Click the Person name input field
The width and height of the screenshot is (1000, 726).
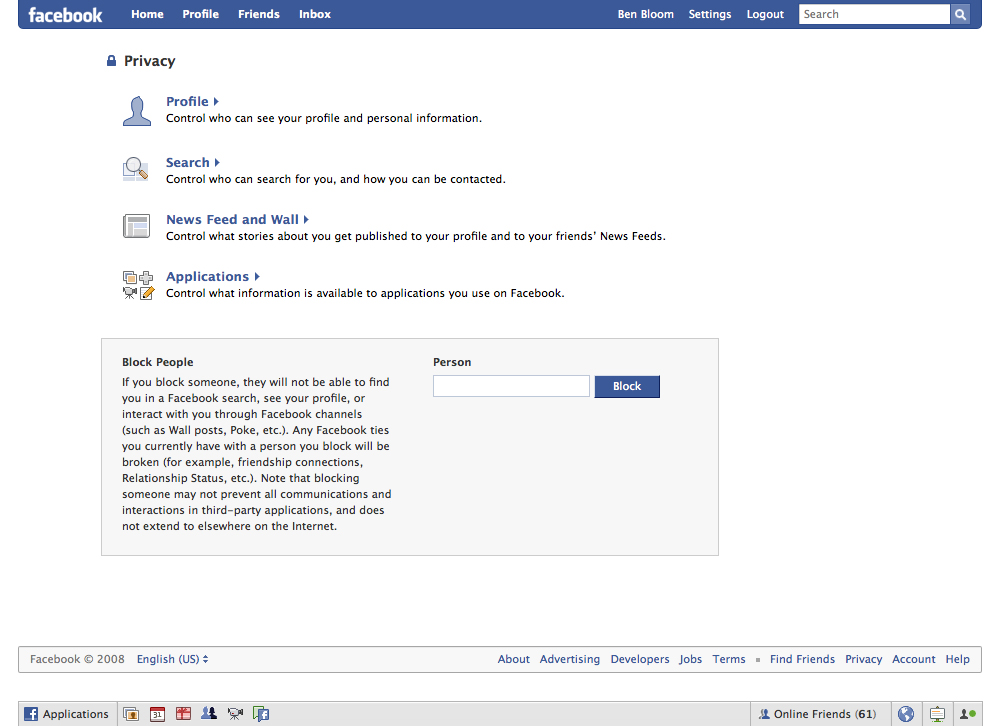click(x=511, y=386)
